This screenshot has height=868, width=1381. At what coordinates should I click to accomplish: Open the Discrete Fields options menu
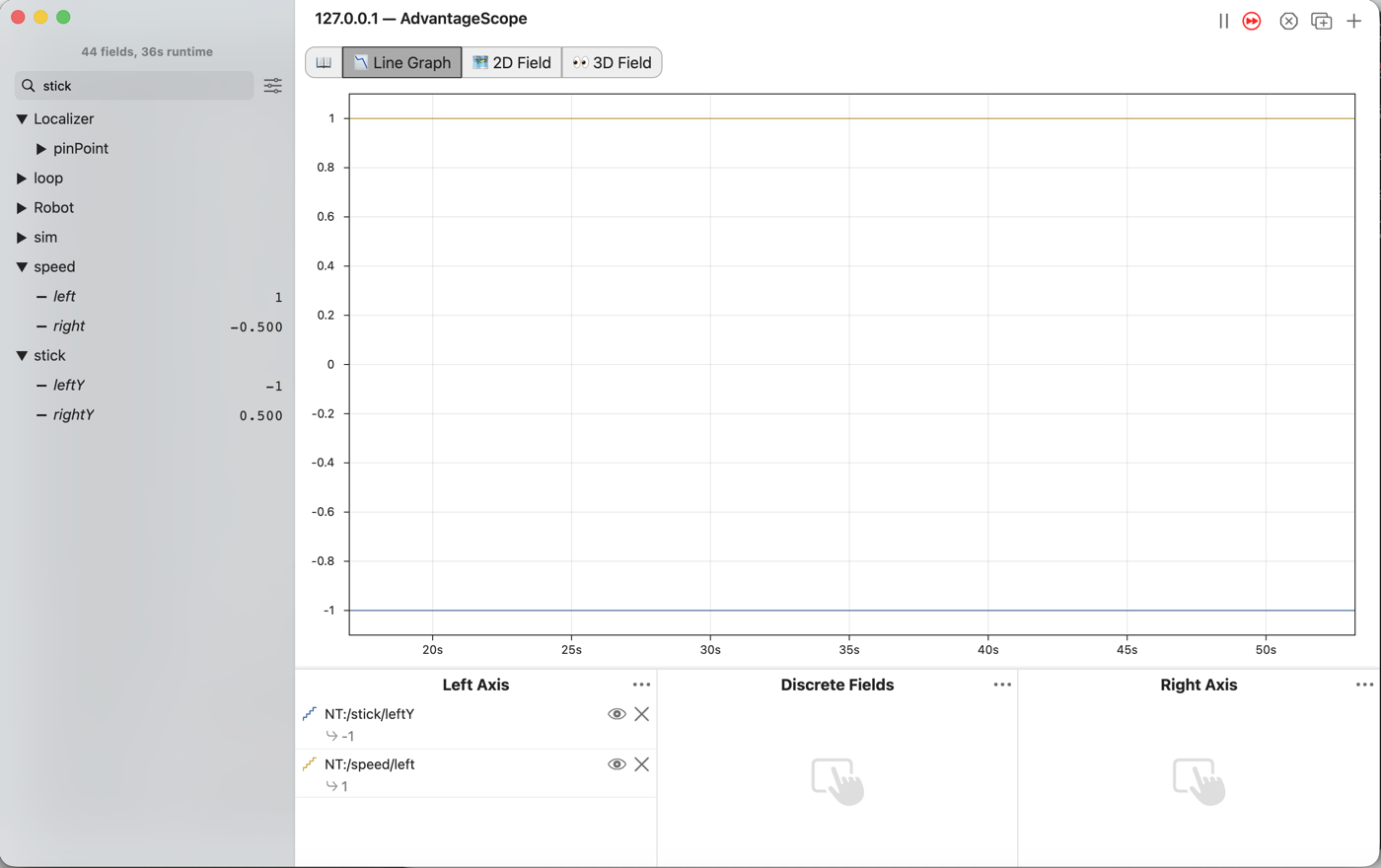coord(1002,685)
